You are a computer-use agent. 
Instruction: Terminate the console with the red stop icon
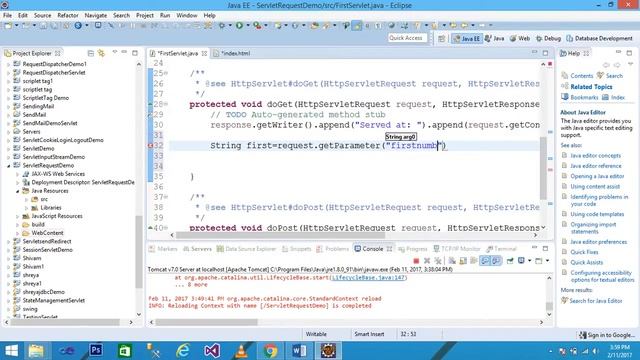point(416,260)
